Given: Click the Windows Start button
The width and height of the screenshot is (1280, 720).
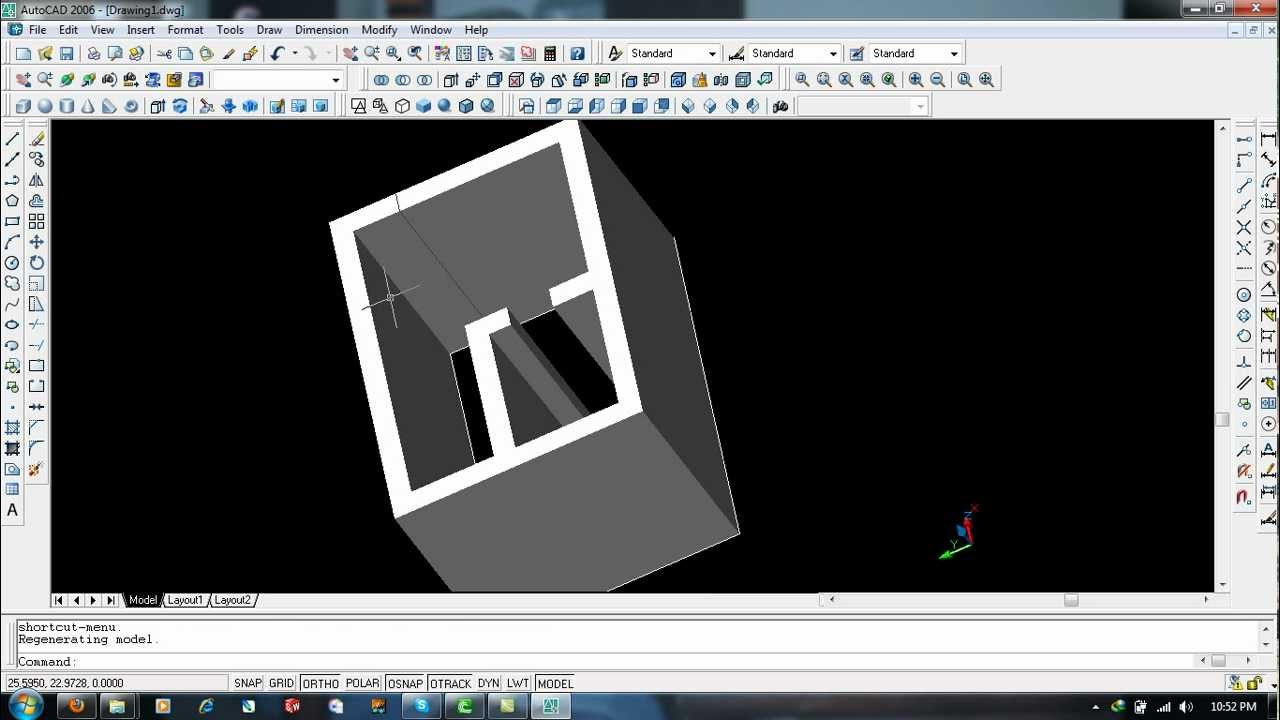Looking at the screenshot, I should pos(24,706).
